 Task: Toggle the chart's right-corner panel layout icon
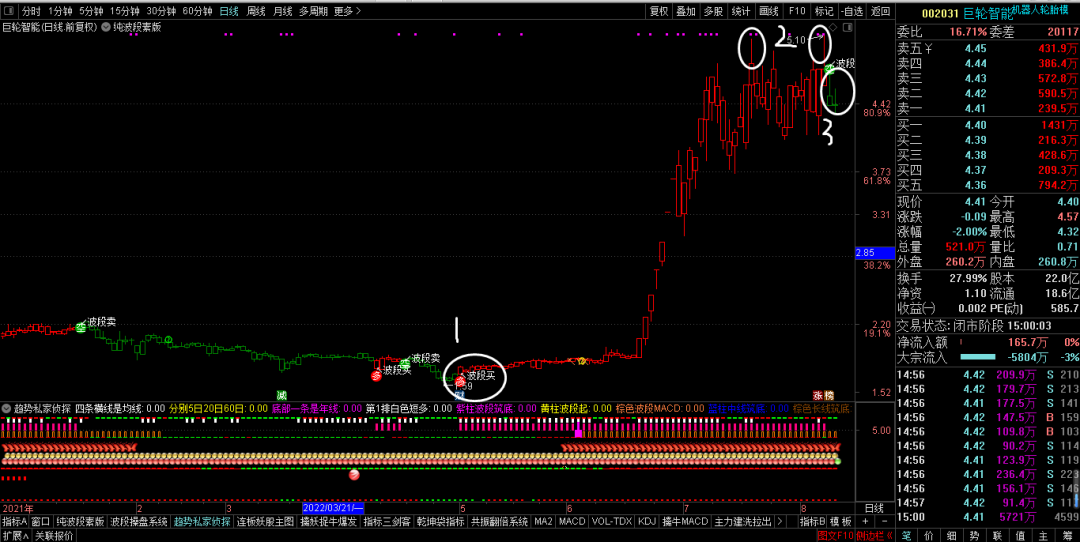[x=848, y=28]
